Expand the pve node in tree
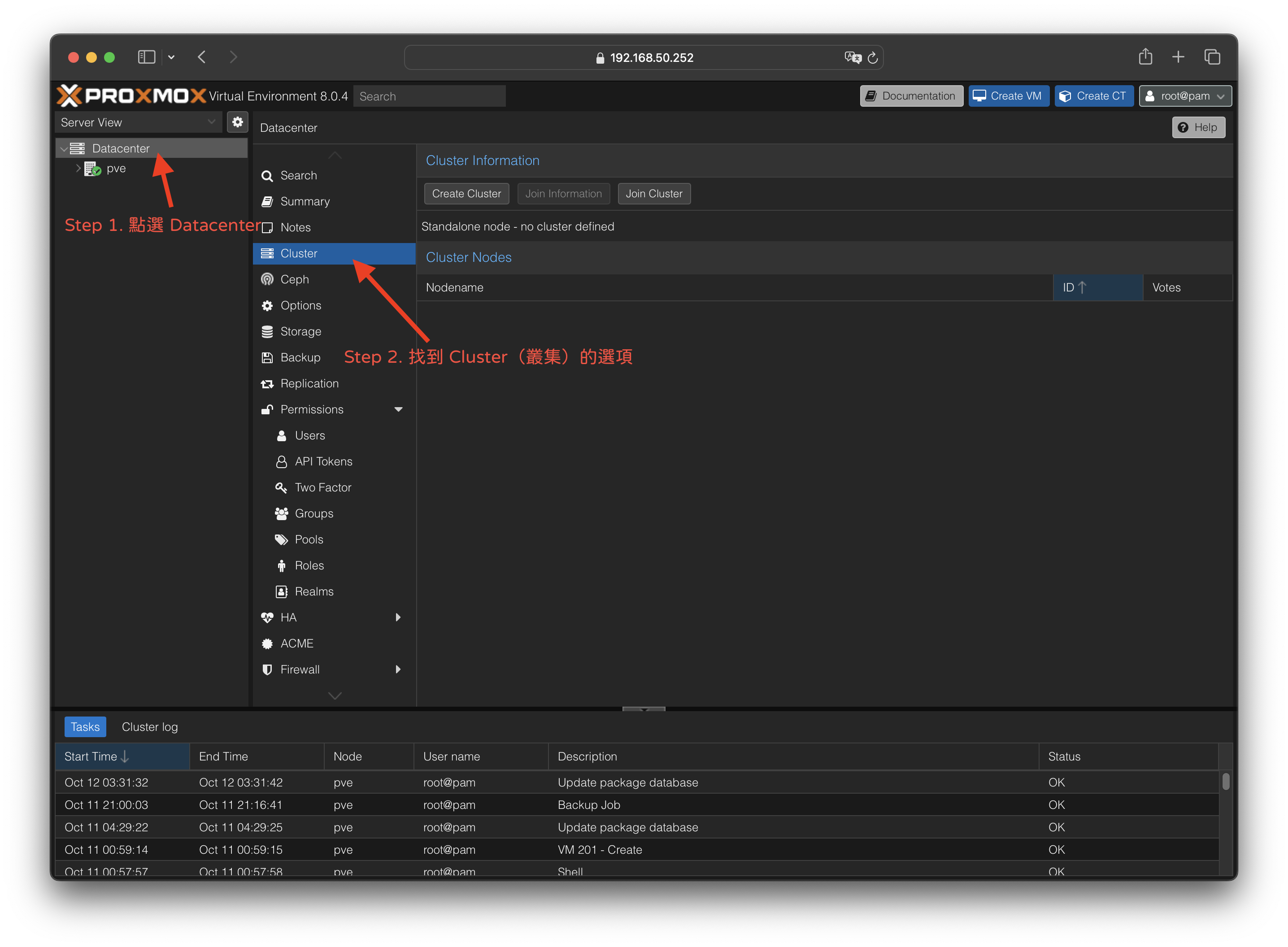 78,169
